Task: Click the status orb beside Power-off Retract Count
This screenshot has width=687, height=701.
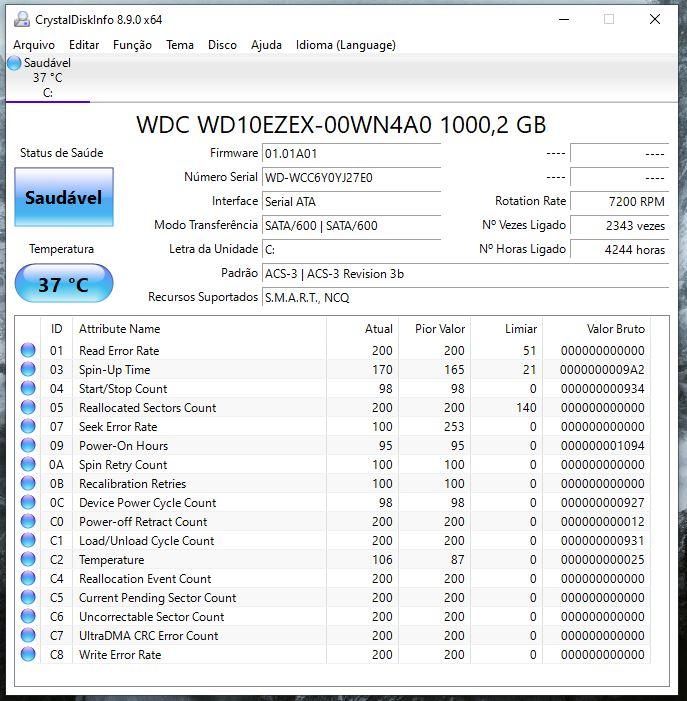Action: (28, 521)
